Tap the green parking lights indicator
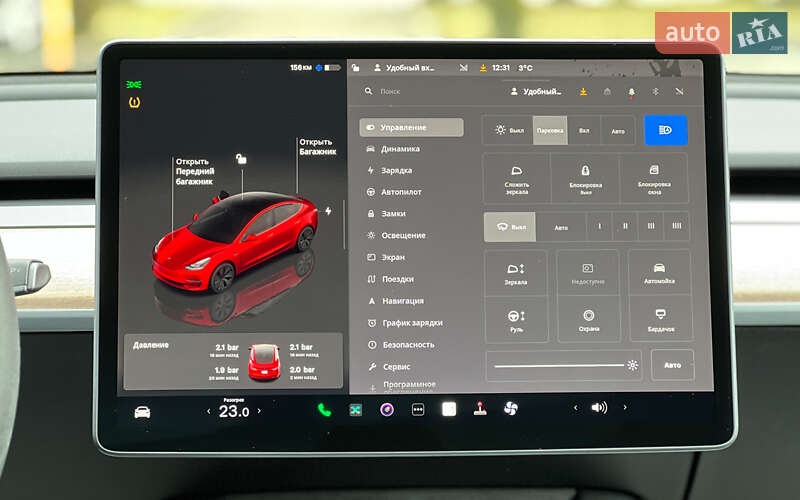Screen dimensions: 800x500 [134, 84]
